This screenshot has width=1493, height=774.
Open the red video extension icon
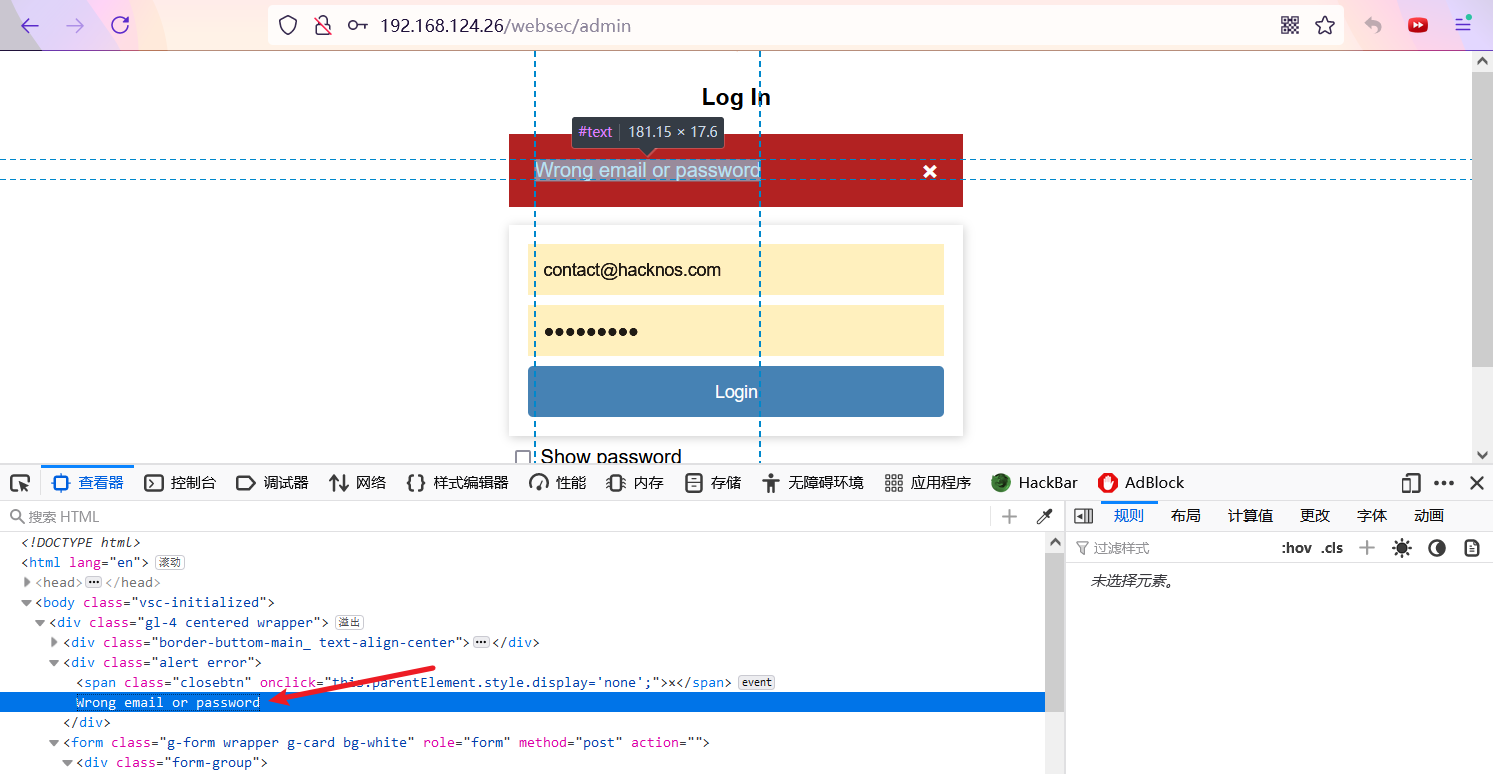point(1418,26)
